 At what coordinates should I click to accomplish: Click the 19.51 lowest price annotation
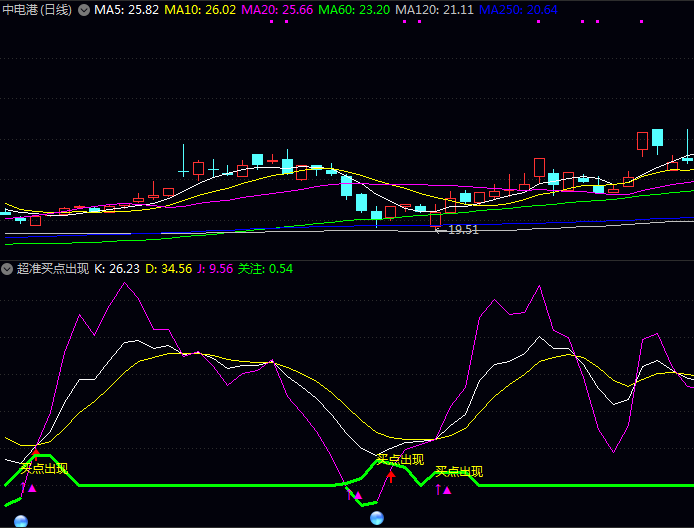(x=462, y=229)
